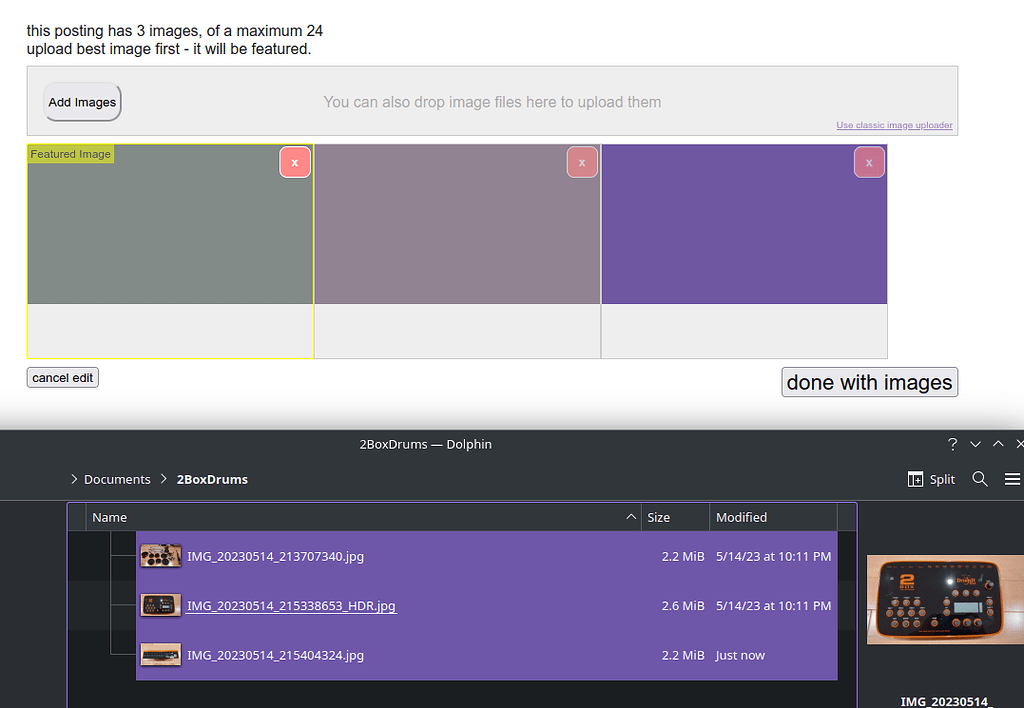Remove the Featured Image using its x
This screenshot has height=708, width=1024.
(x=295, y=162)
